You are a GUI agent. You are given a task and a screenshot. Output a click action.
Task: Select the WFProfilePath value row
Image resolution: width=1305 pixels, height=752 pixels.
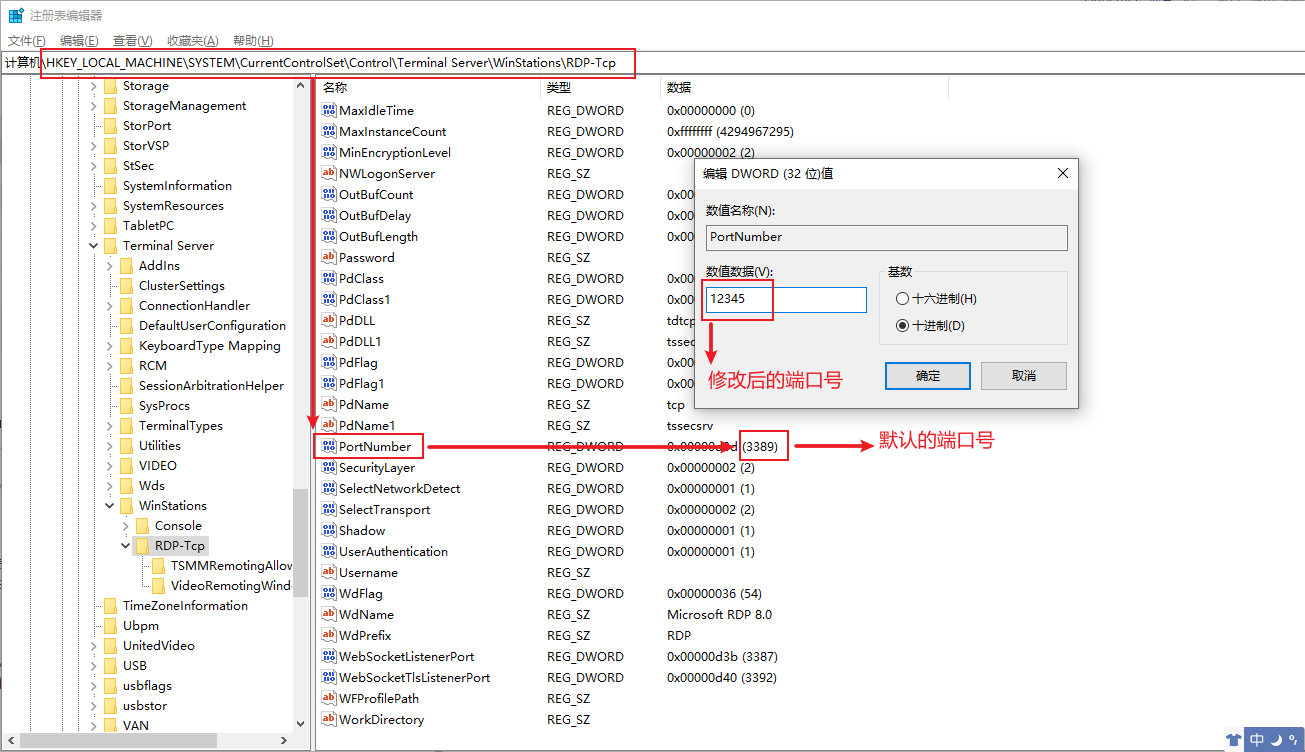tap(631, 698)
